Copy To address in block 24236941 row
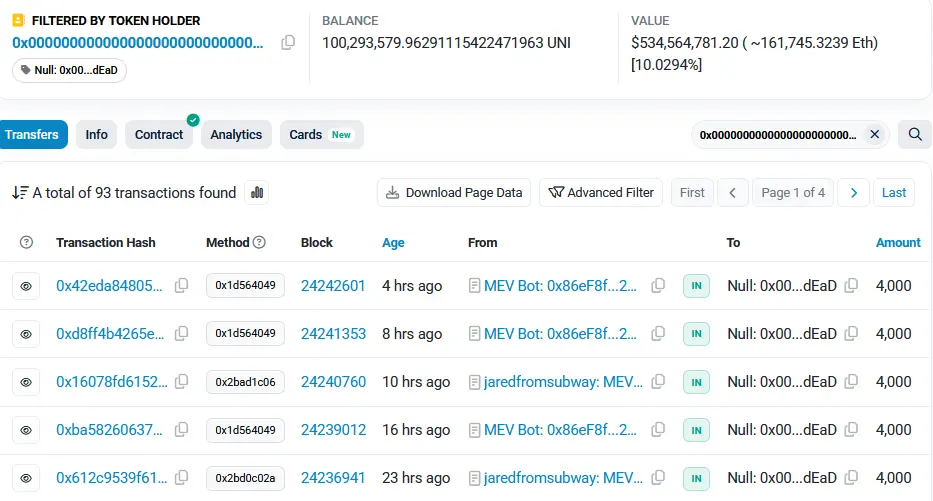933x501 pixels. tap(851, 477)
